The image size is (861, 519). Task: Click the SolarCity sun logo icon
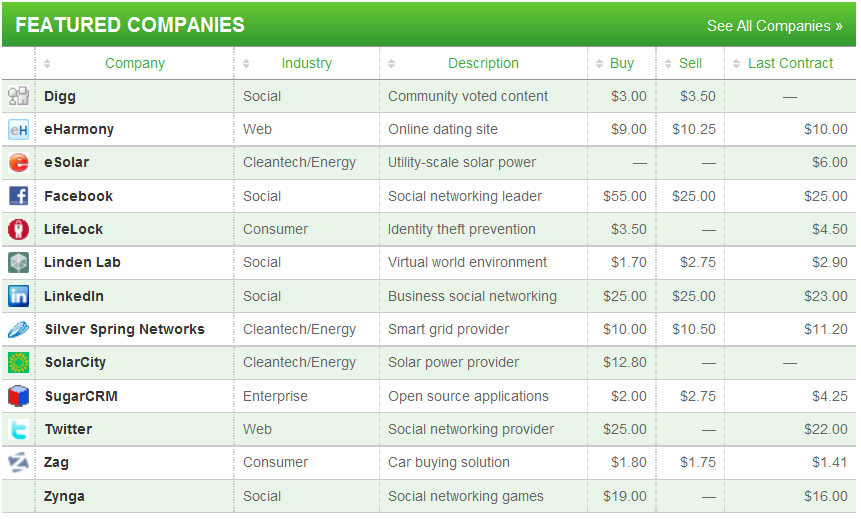18,363
